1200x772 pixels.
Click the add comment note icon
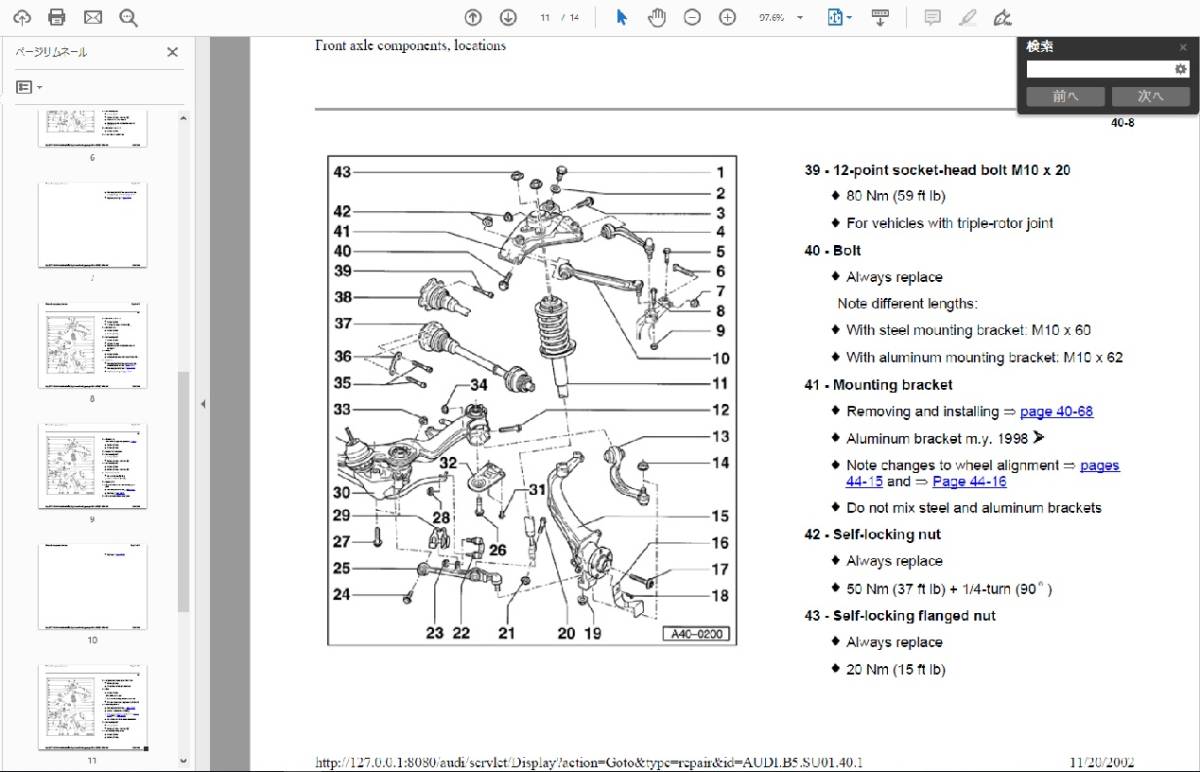point(932,17)
